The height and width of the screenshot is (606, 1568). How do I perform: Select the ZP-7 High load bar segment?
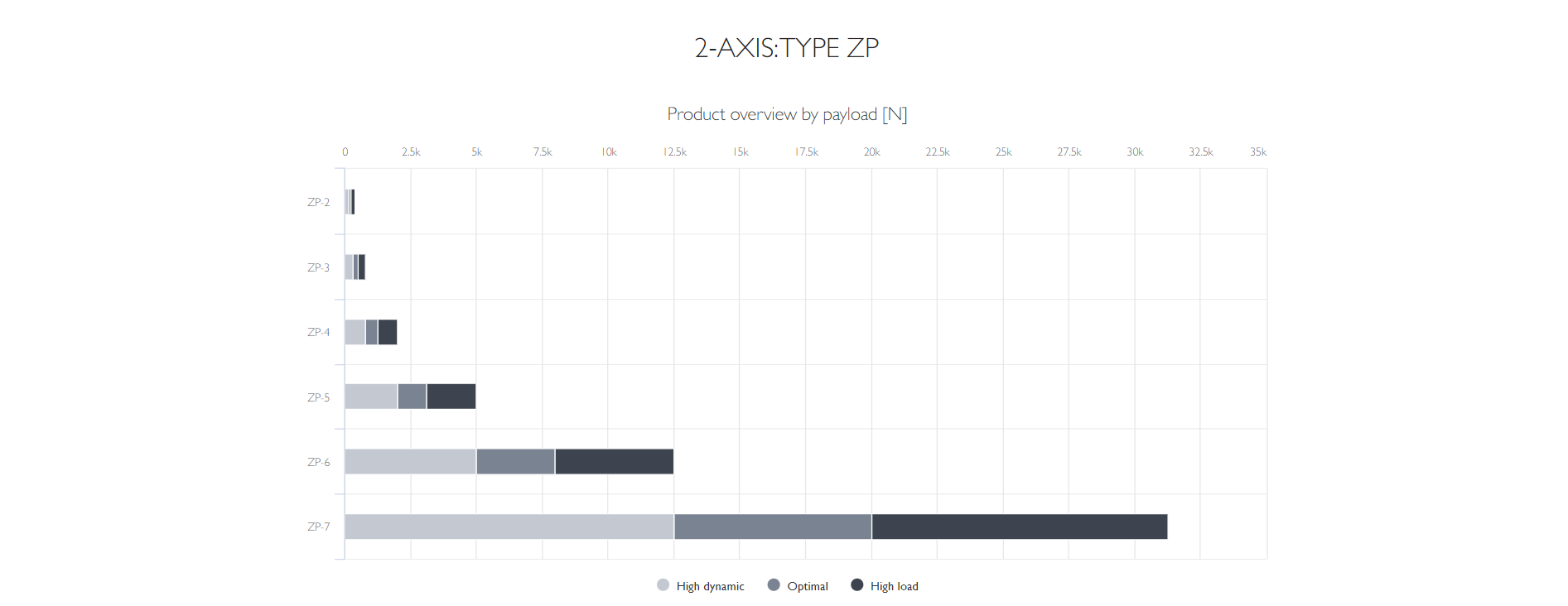(x=1019, y=527)
